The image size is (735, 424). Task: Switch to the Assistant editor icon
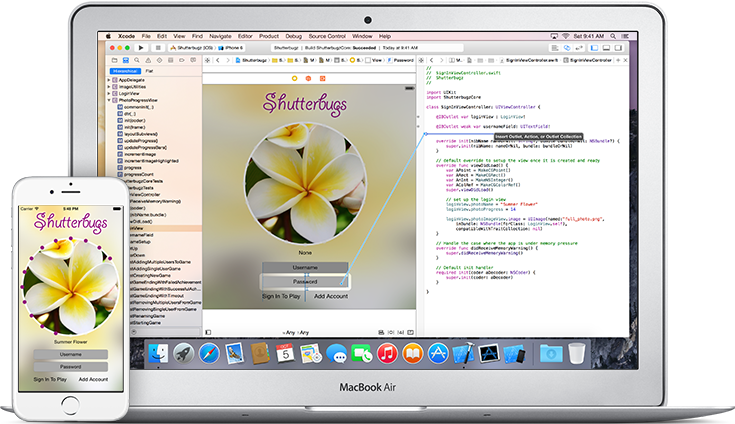567,47
